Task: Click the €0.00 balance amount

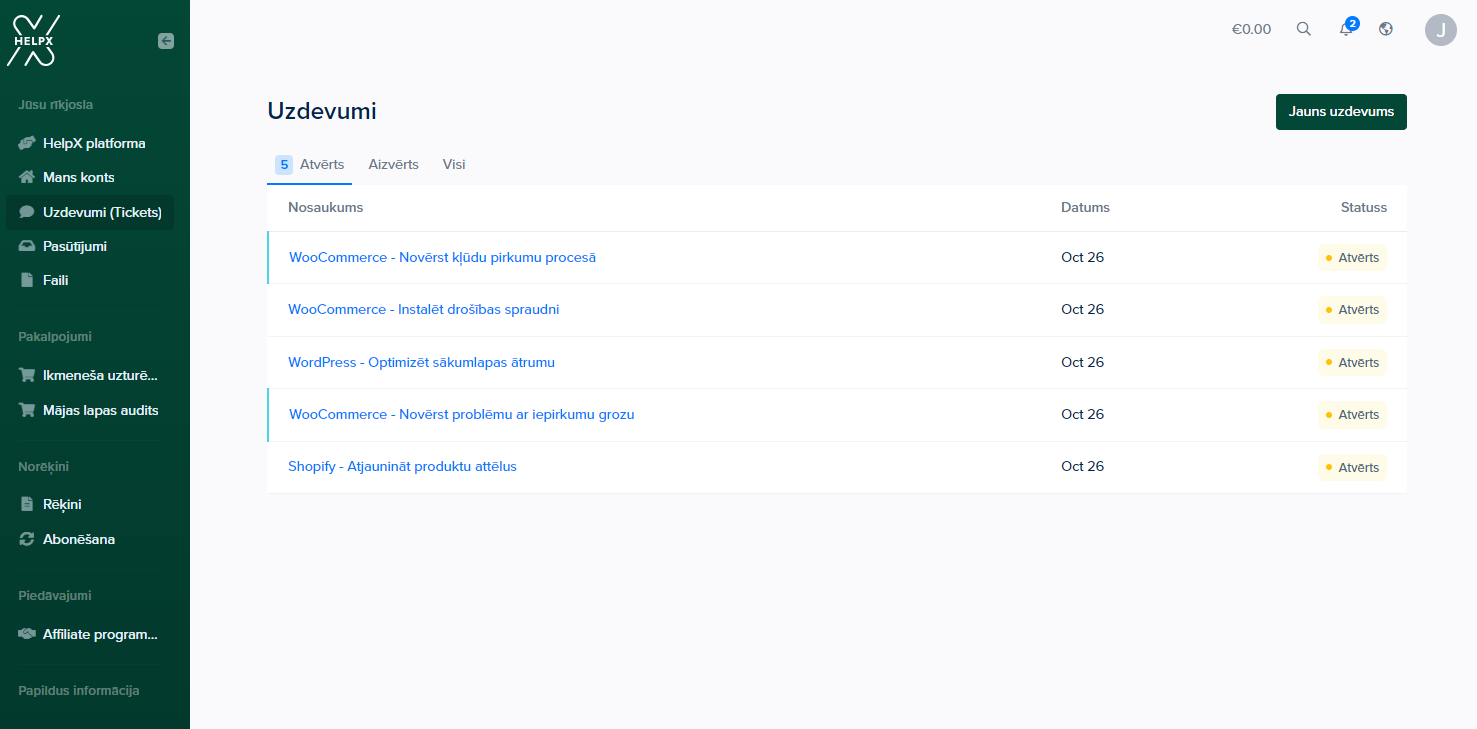Action: pos(1251,30)
